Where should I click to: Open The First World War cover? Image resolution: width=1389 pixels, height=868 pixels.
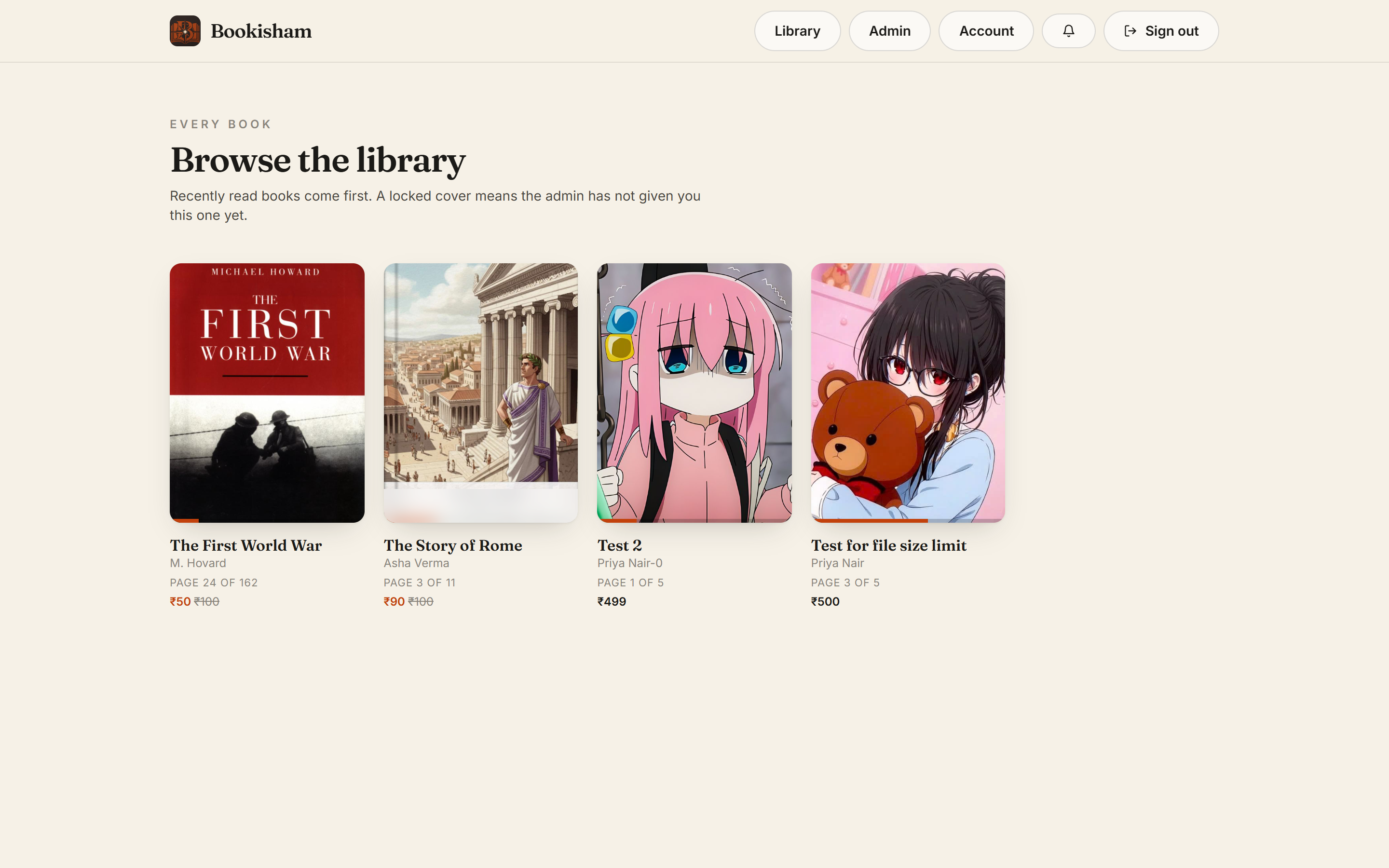pyautogui.click(x=267, y=393)
